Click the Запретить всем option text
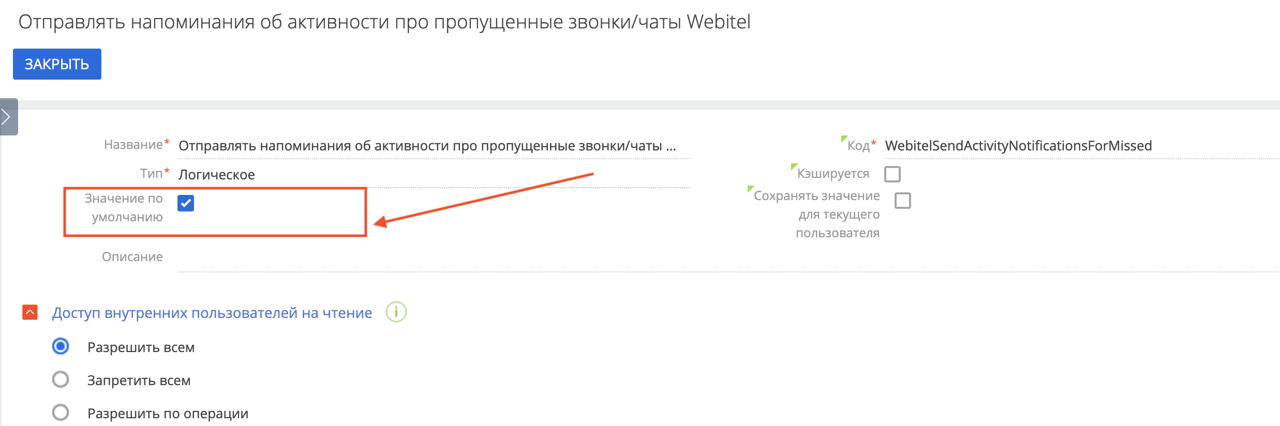 (139, 381)
